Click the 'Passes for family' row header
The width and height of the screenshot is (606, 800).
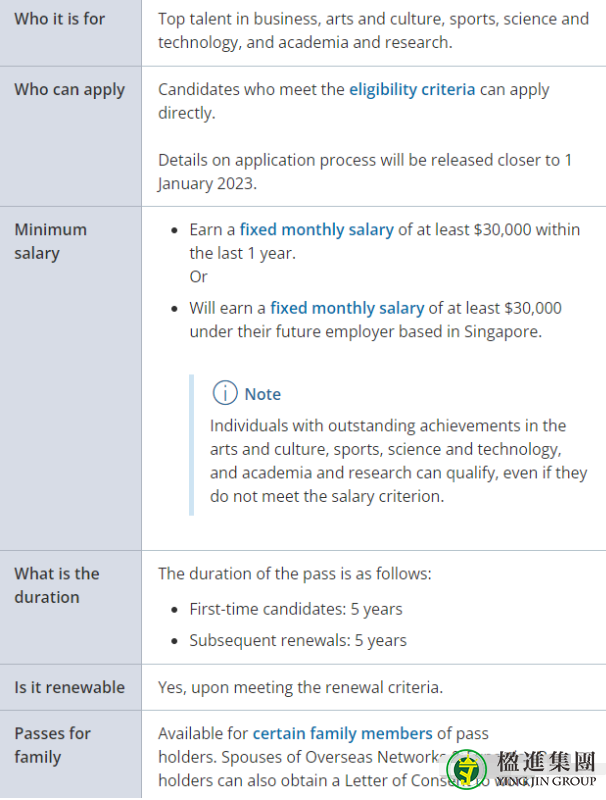(x=53, y=745)
